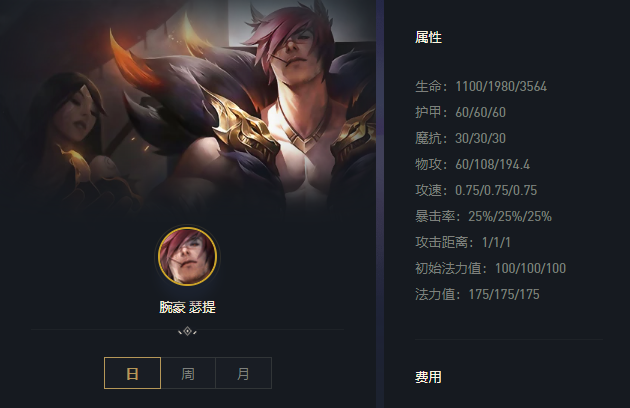This screenshot has height=408, width=630.
Task: Click the 暴击率 25%/25%/25% stat line
Action: (483, 216)
